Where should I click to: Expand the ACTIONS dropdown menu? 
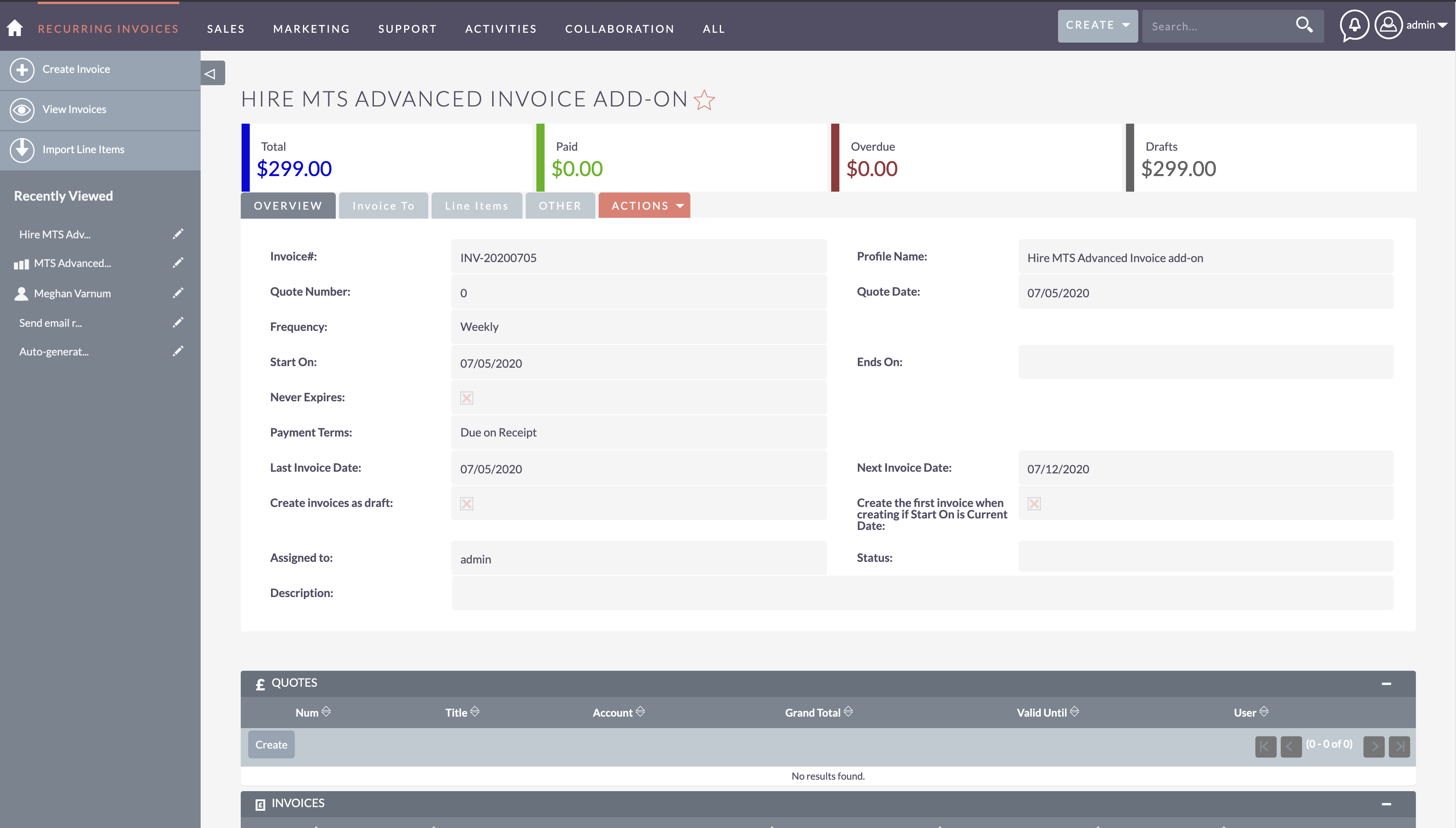(645, 205)
